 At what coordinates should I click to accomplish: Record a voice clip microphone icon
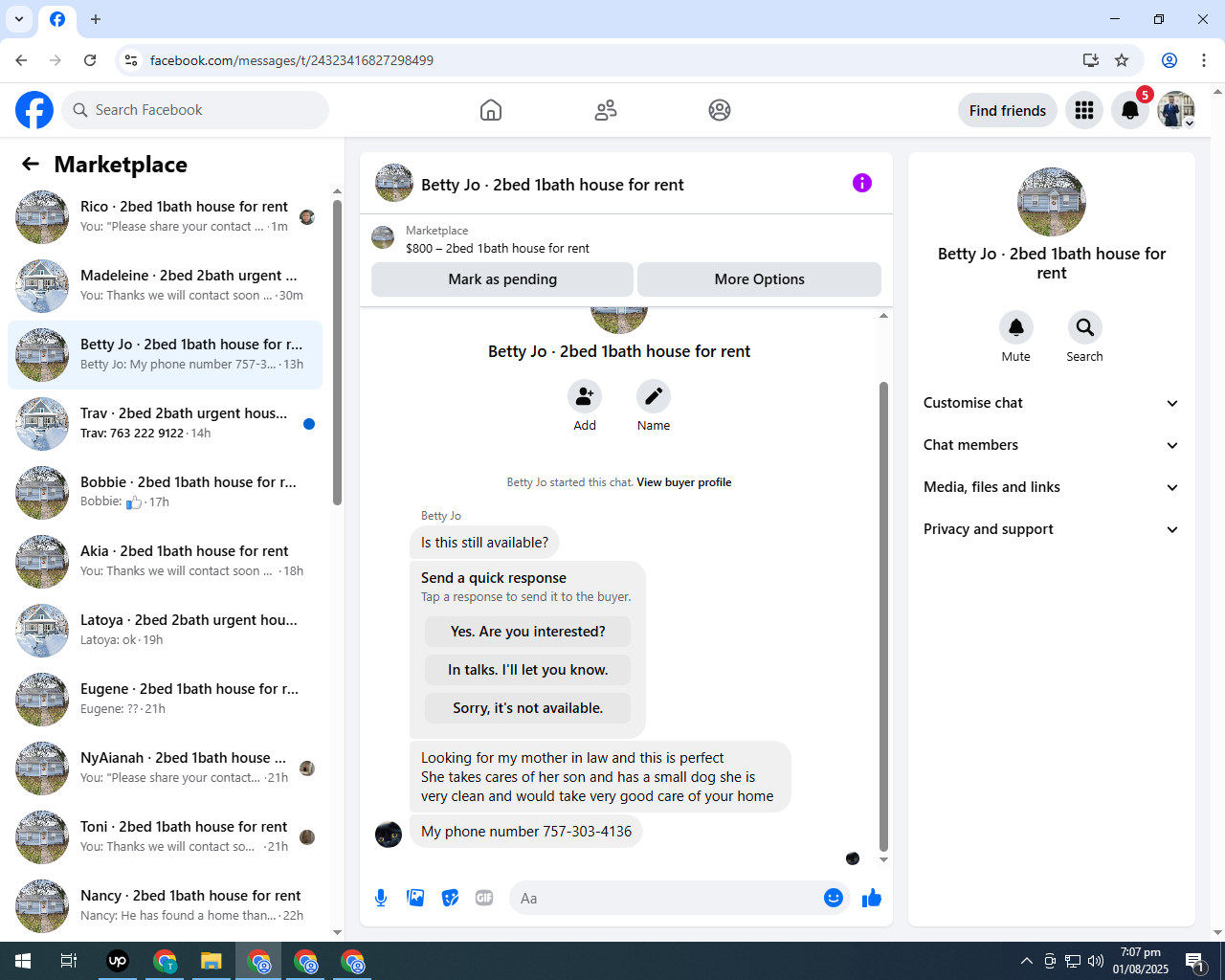point(381,898)
